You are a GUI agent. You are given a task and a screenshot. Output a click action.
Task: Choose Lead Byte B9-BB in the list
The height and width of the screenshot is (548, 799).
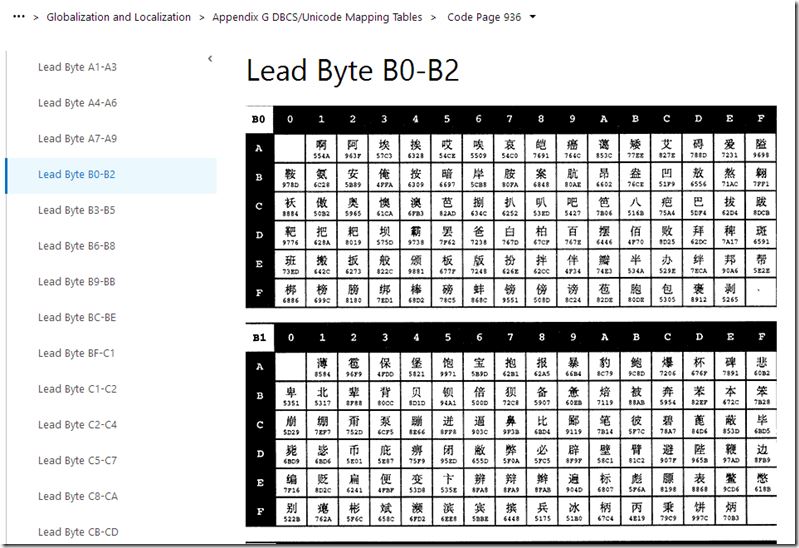(76, 281)
